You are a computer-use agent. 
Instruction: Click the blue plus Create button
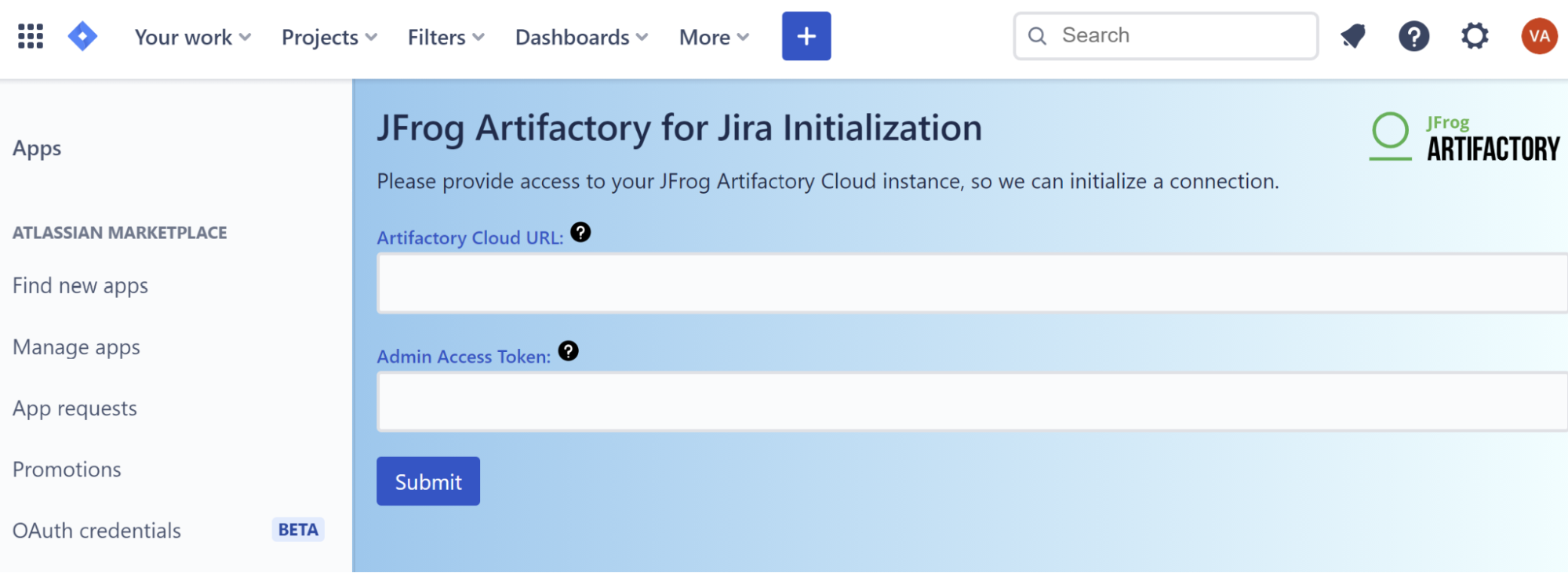[x=806, y=36]
